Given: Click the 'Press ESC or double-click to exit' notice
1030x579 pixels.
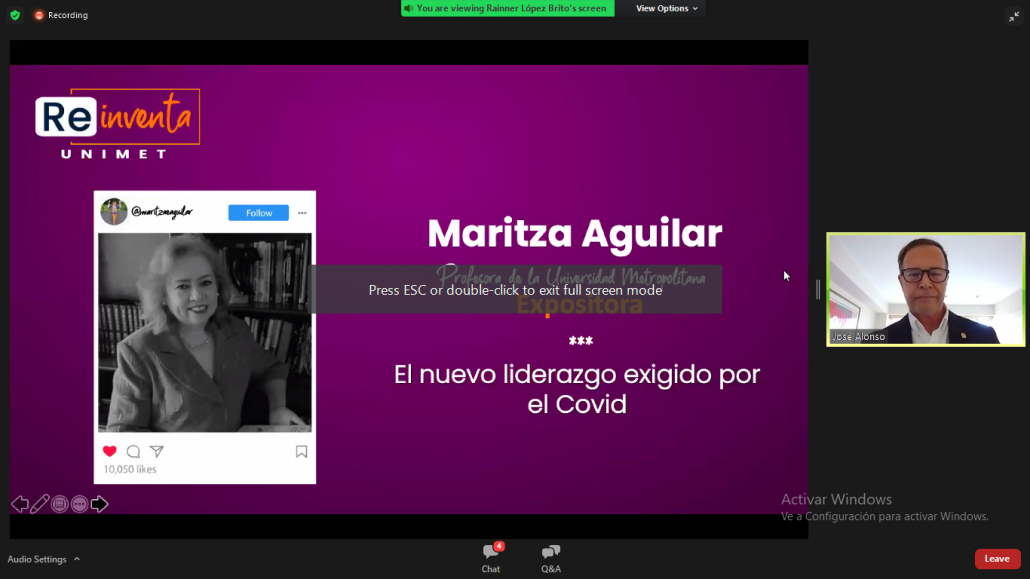Looking at the screenshot, I should (x=516, y=290).
